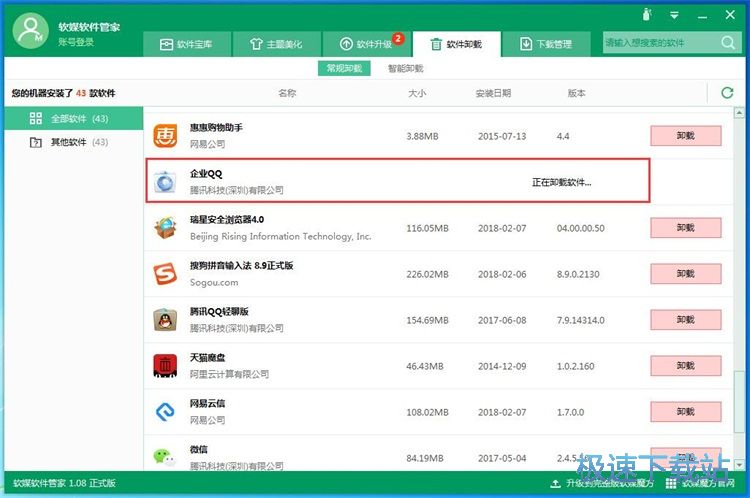The width and height of the screenshot is (750, 498).
Task: Click the 其他软件 folder icon
Action: [x=36, y=142]
